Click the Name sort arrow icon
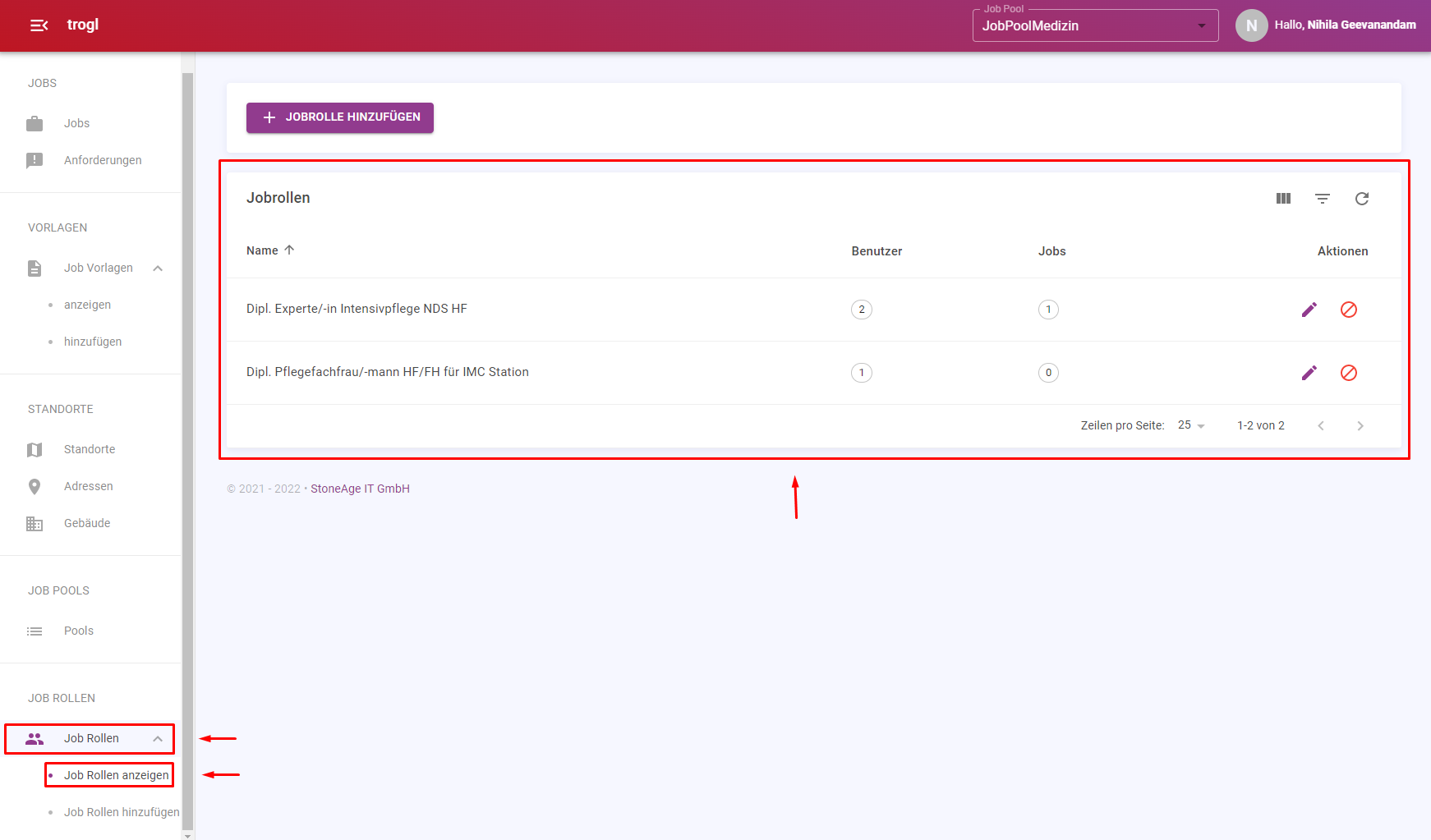 pos(289,250)
